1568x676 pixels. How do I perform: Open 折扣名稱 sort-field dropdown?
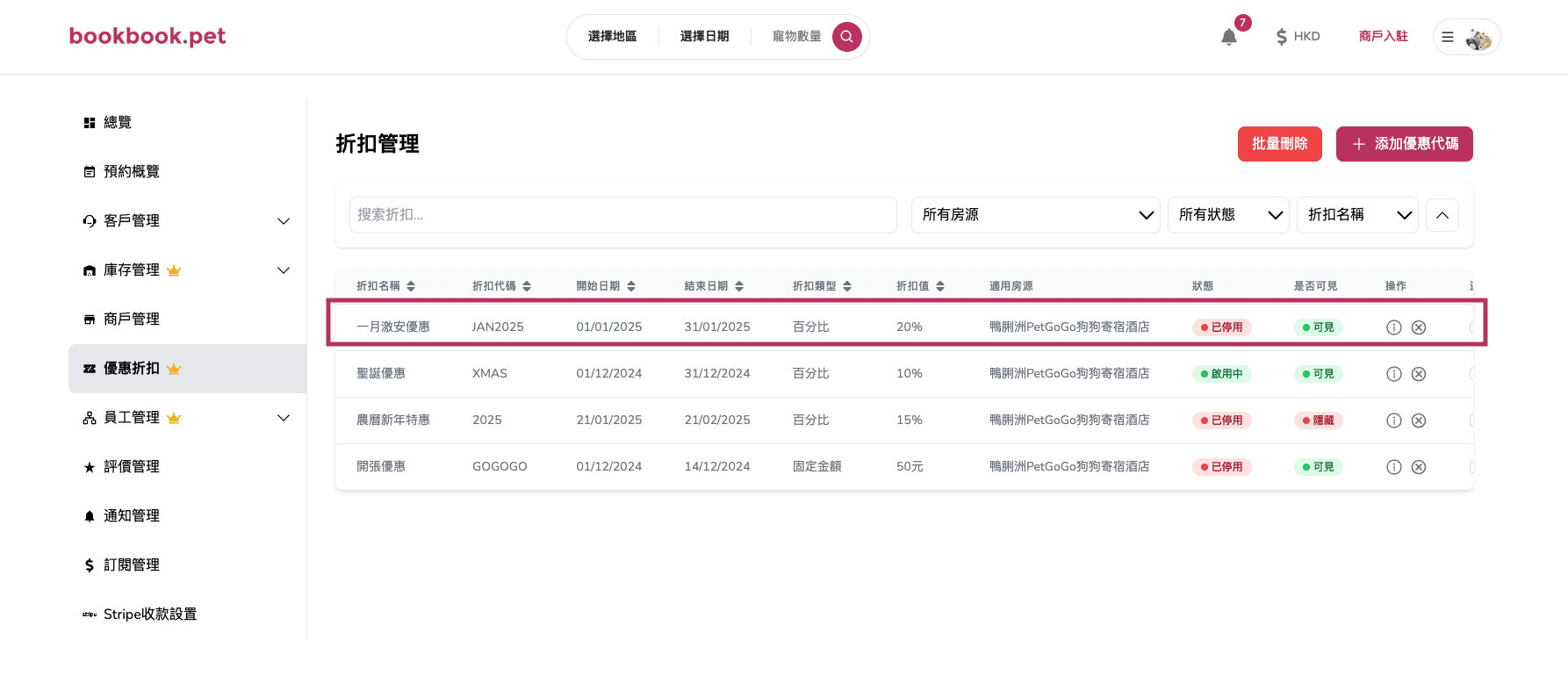1357,215
